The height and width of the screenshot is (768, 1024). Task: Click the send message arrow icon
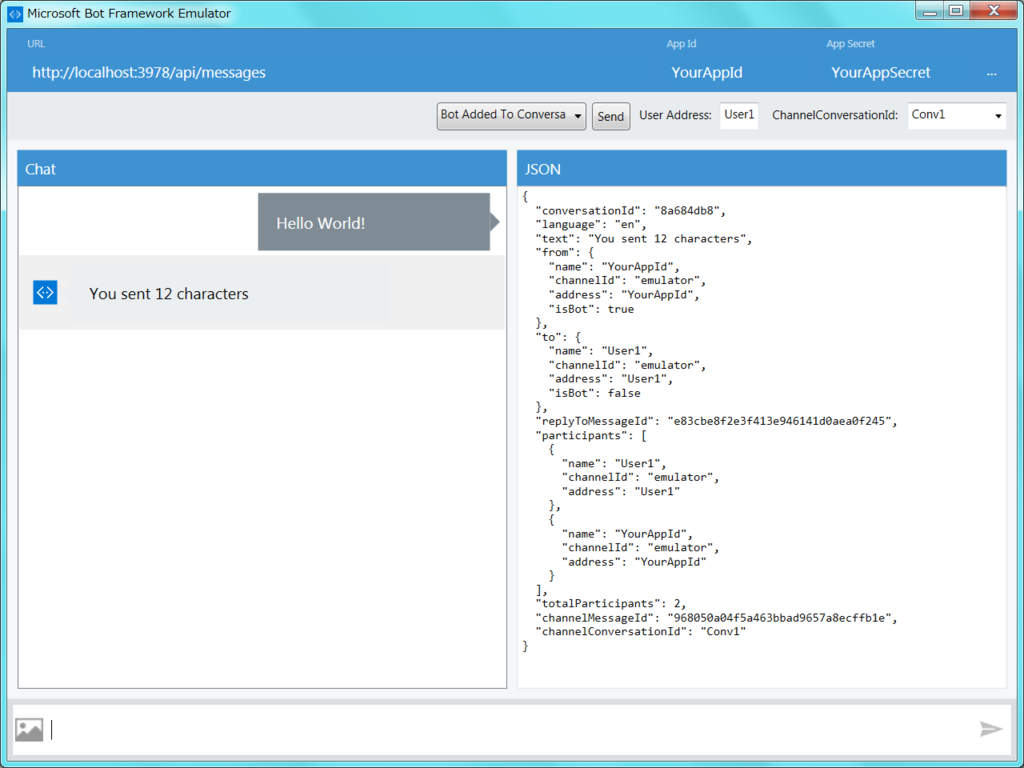pyautogui.click(x=991, y=729)
